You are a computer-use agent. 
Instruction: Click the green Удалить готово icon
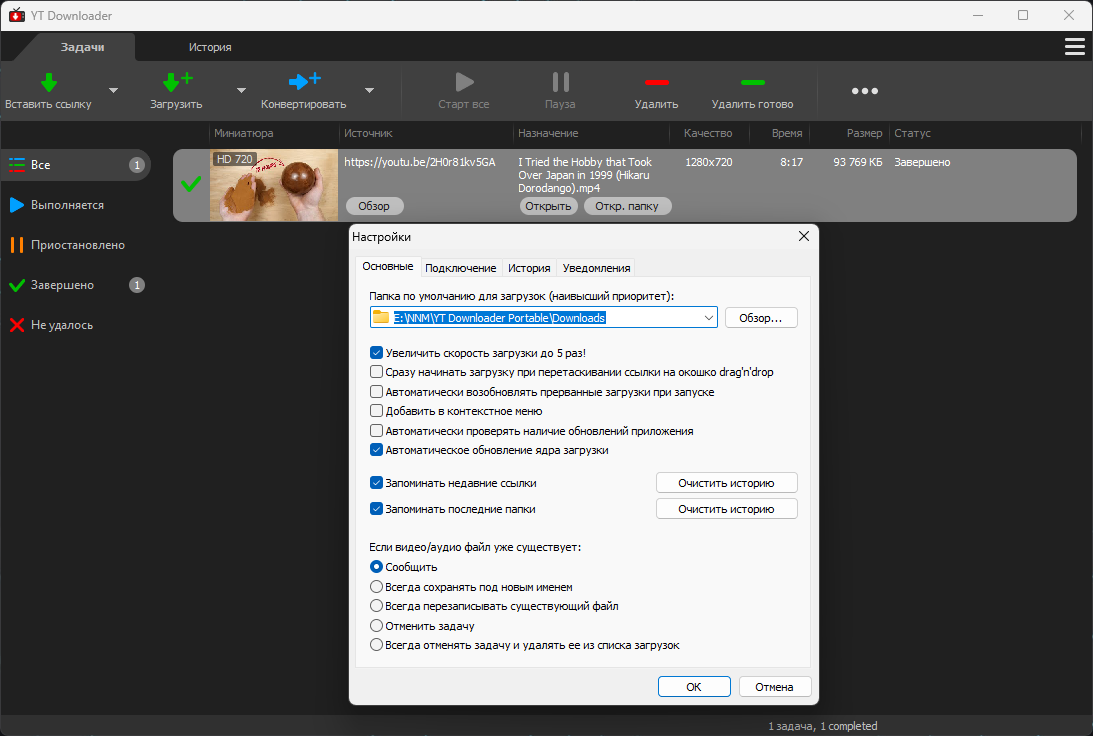[753, 82]
